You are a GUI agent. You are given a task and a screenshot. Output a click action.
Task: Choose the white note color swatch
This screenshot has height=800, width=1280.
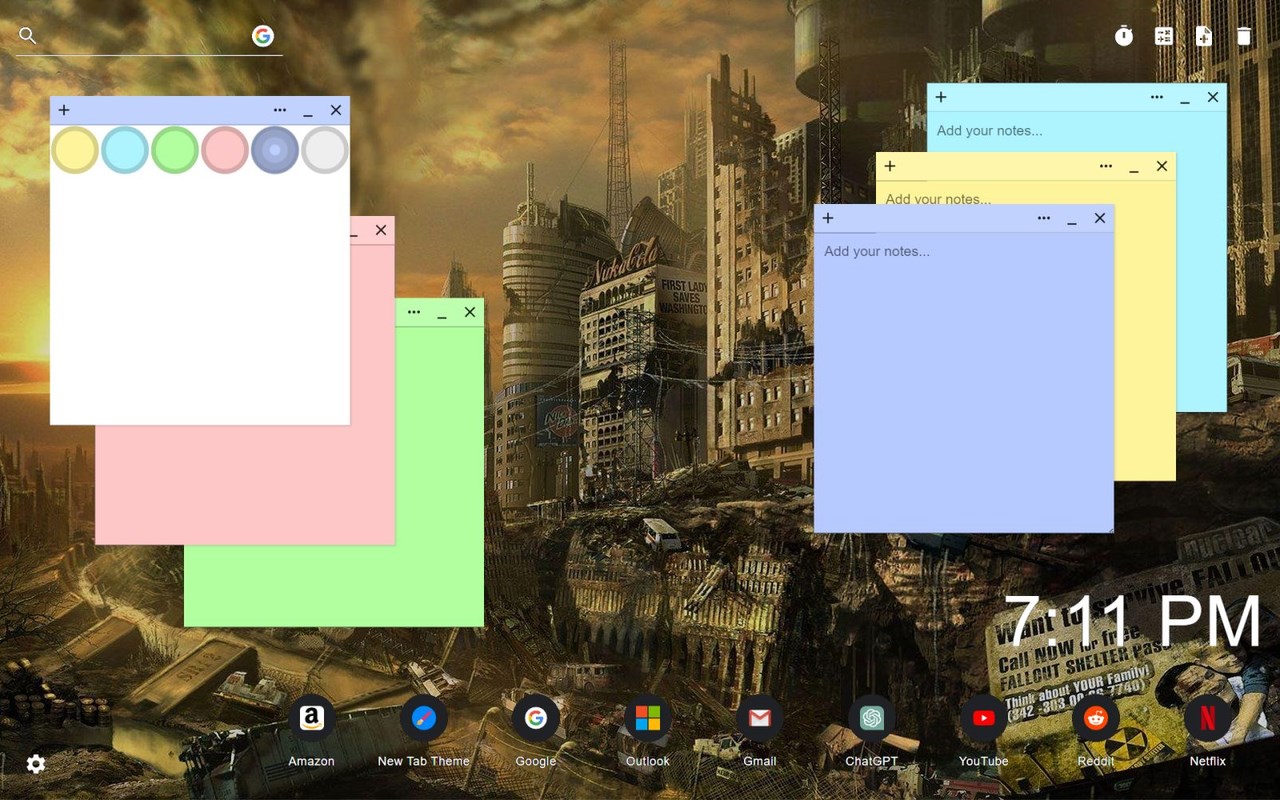pos(325,150)
